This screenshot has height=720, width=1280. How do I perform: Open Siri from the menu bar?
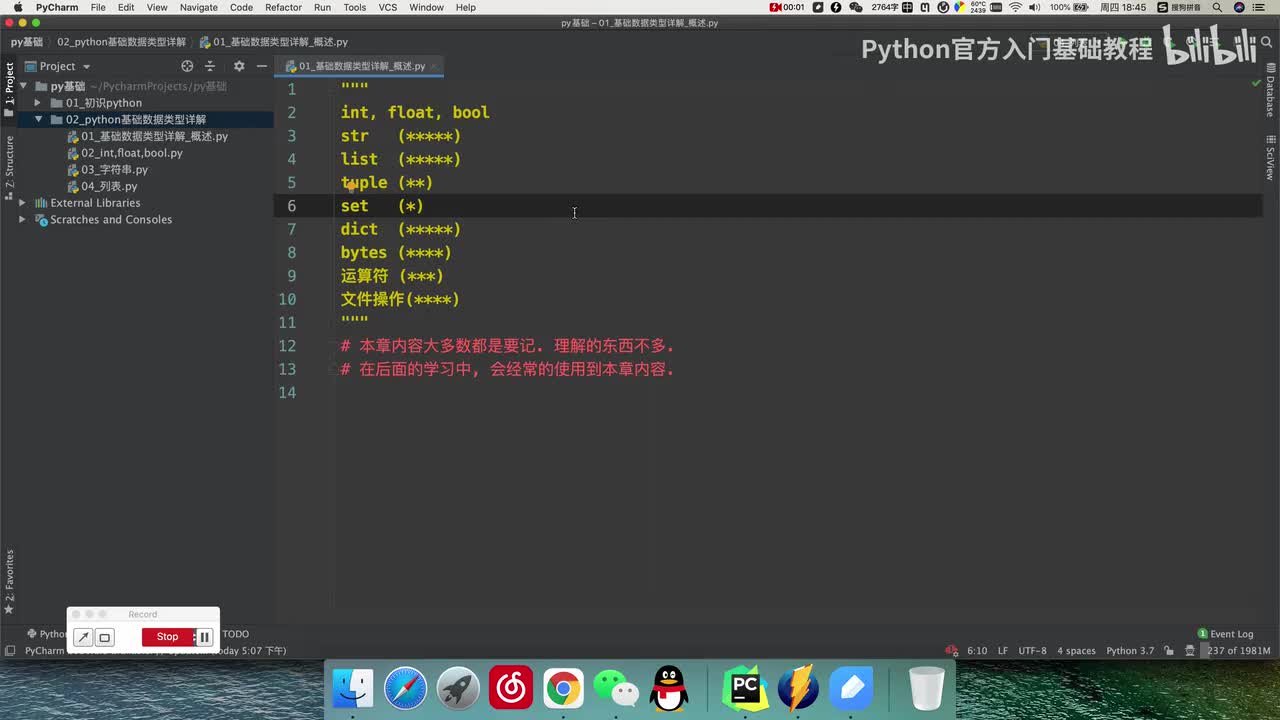pyautogui.click(x=1240, y=7)
